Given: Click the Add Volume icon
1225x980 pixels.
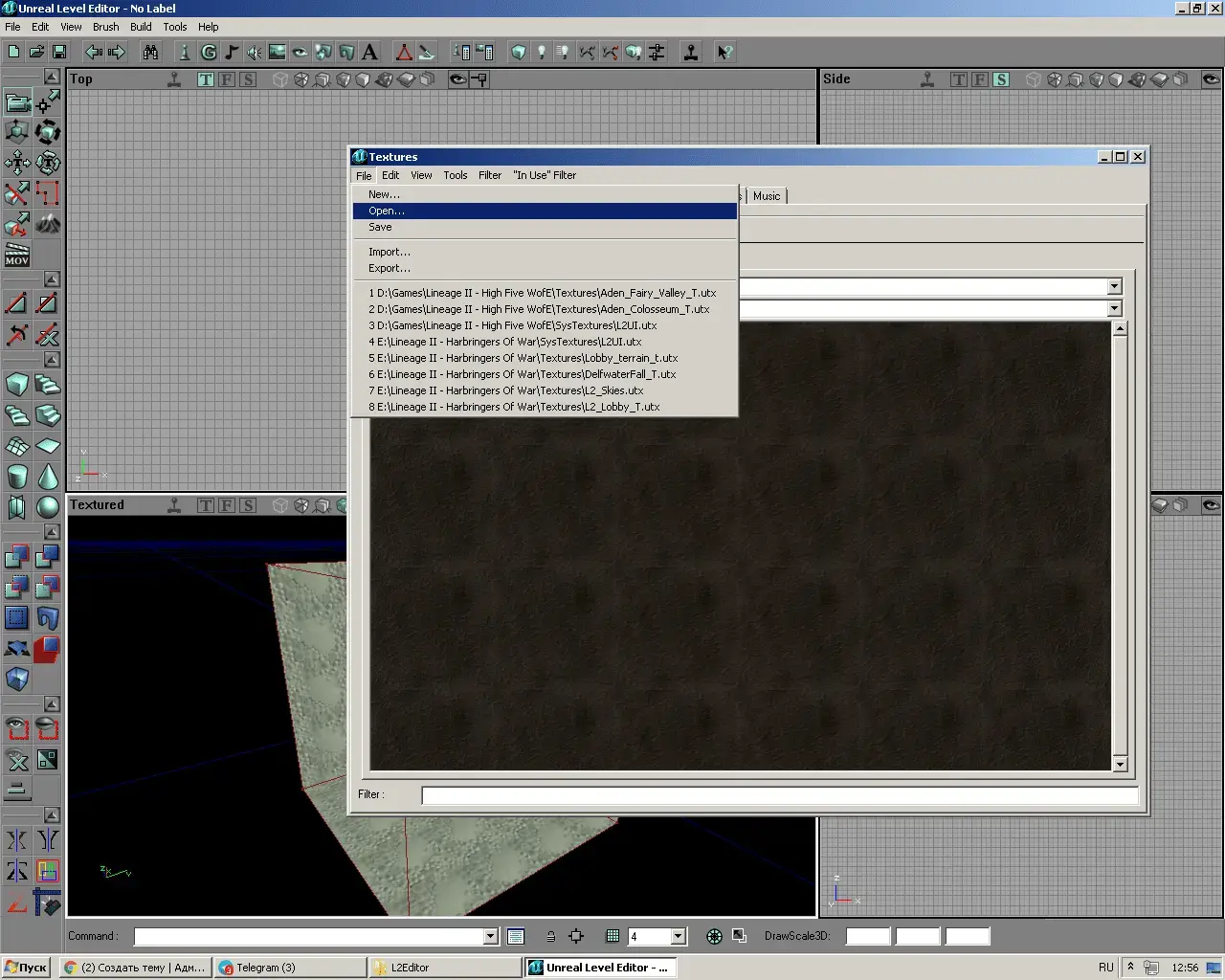Looking at the screenshot, I should pos(17,679).
